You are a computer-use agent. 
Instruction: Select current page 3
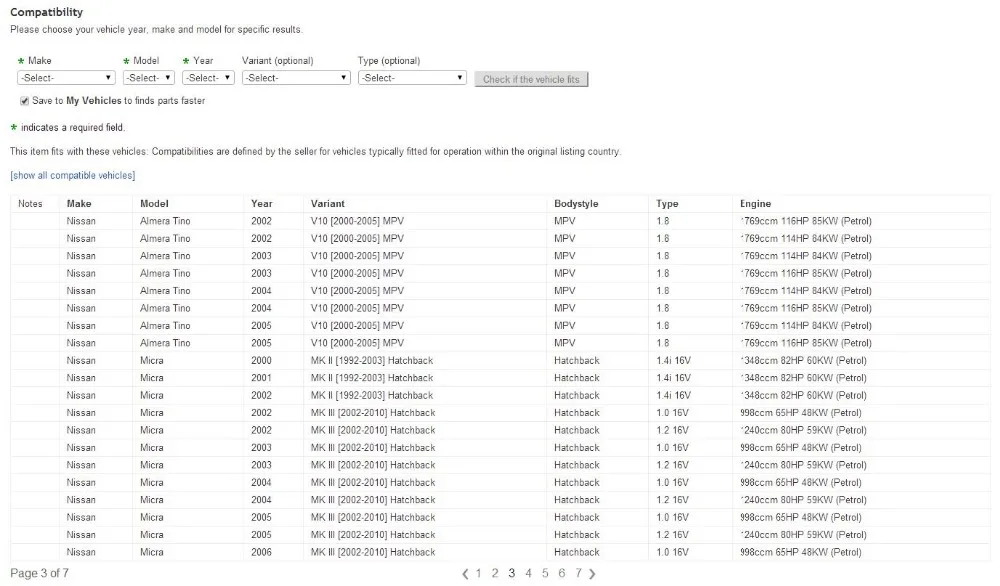(511, 573)
